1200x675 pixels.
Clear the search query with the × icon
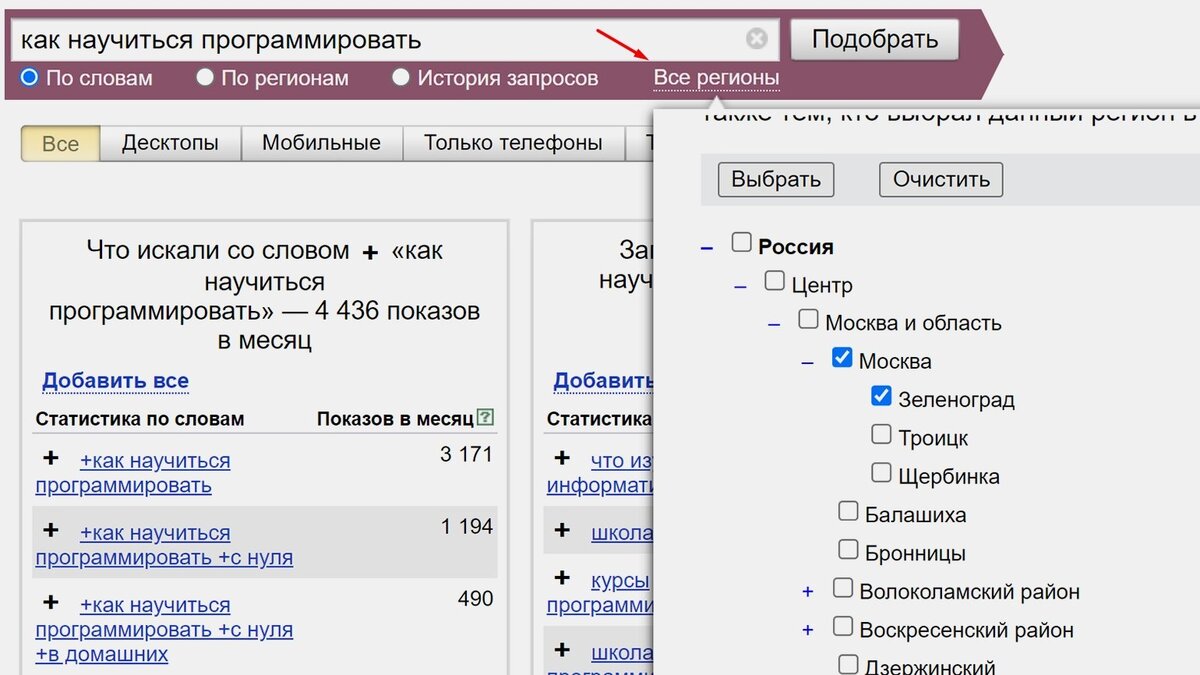(x=757, y=38)
